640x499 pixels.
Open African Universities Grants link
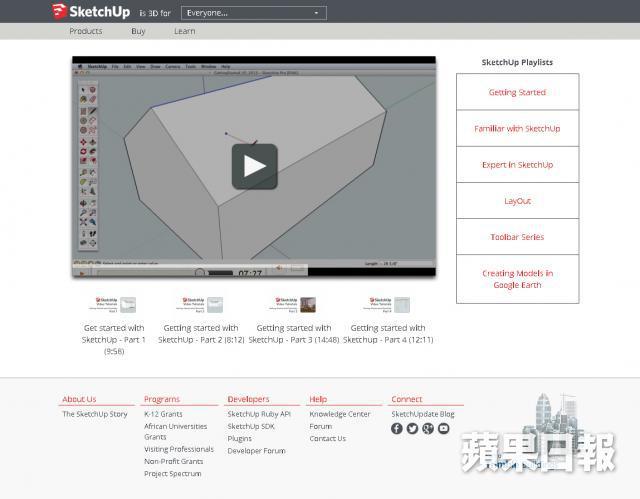coord(176,432)
